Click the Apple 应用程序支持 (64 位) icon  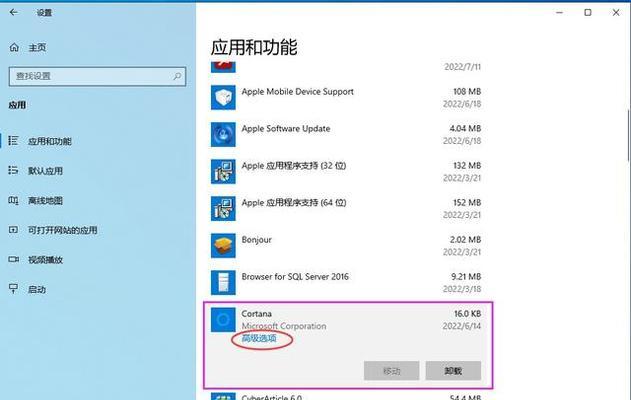tap(223, 208)
